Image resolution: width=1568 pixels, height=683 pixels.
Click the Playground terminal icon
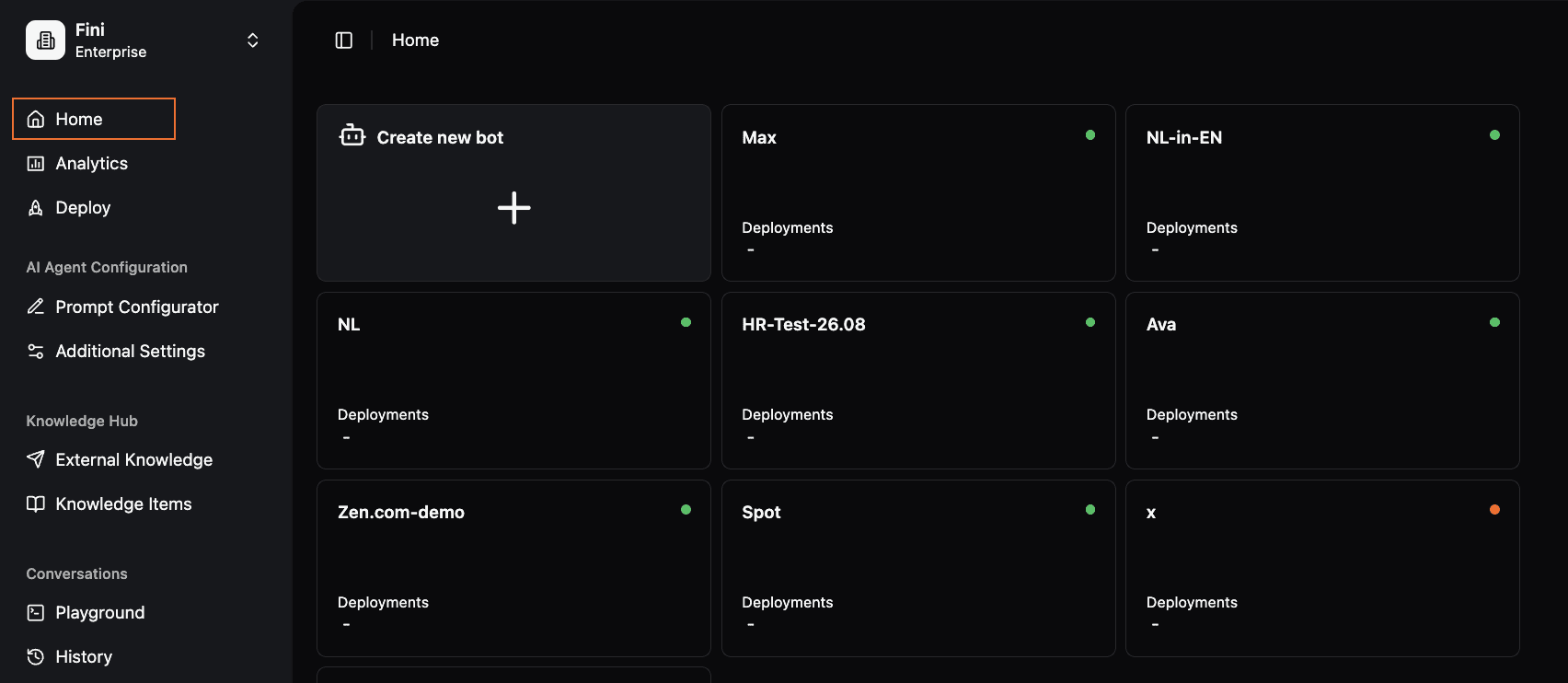36,613
